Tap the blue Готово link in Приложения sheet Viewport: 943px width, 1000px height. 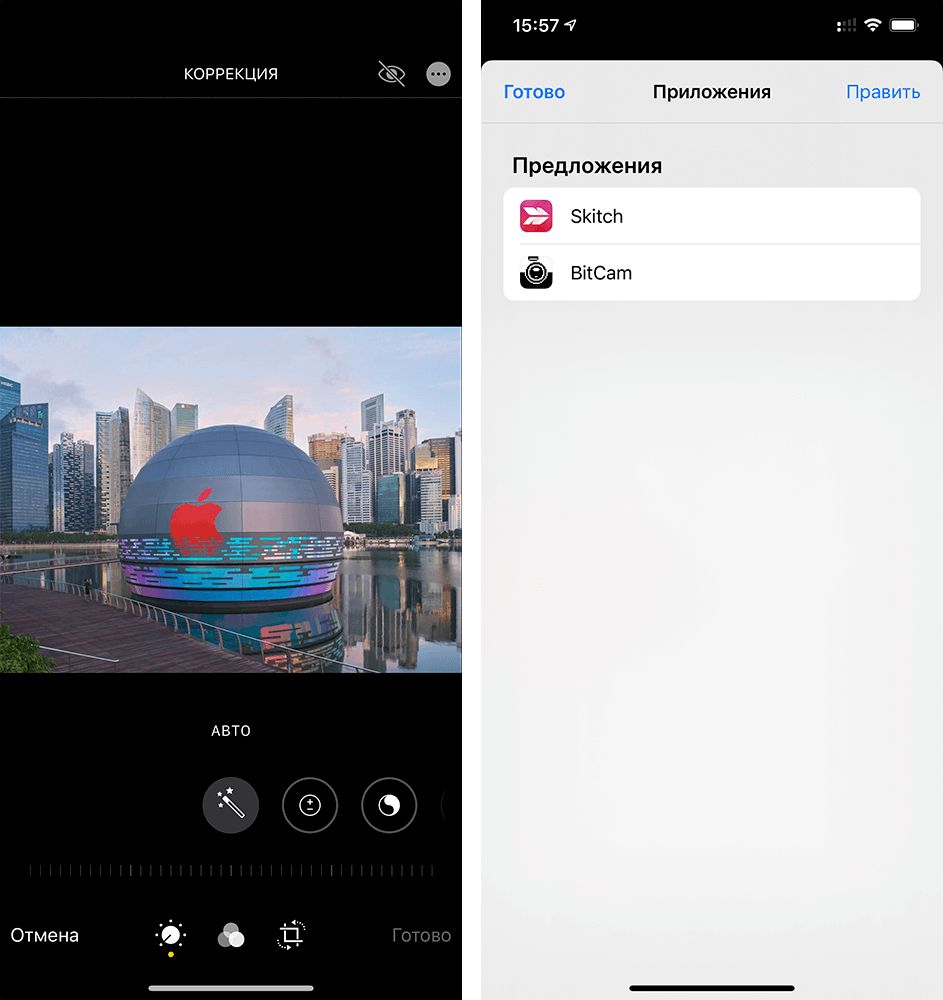(534, 92)
